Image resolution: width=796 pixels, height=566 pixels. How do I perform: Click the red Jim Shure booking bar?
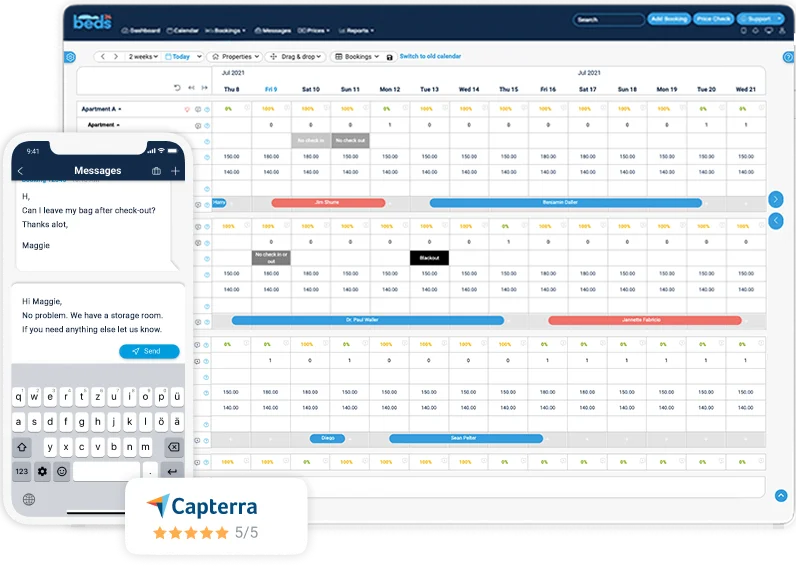(x=328, y=203)
